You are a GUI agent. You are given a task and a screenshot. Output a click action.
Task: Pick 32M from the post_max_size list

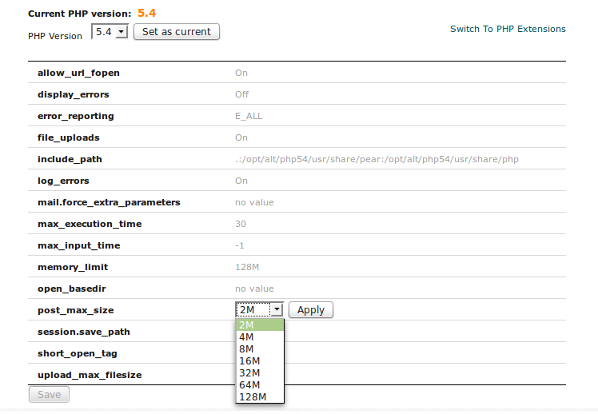pos(260,373)
